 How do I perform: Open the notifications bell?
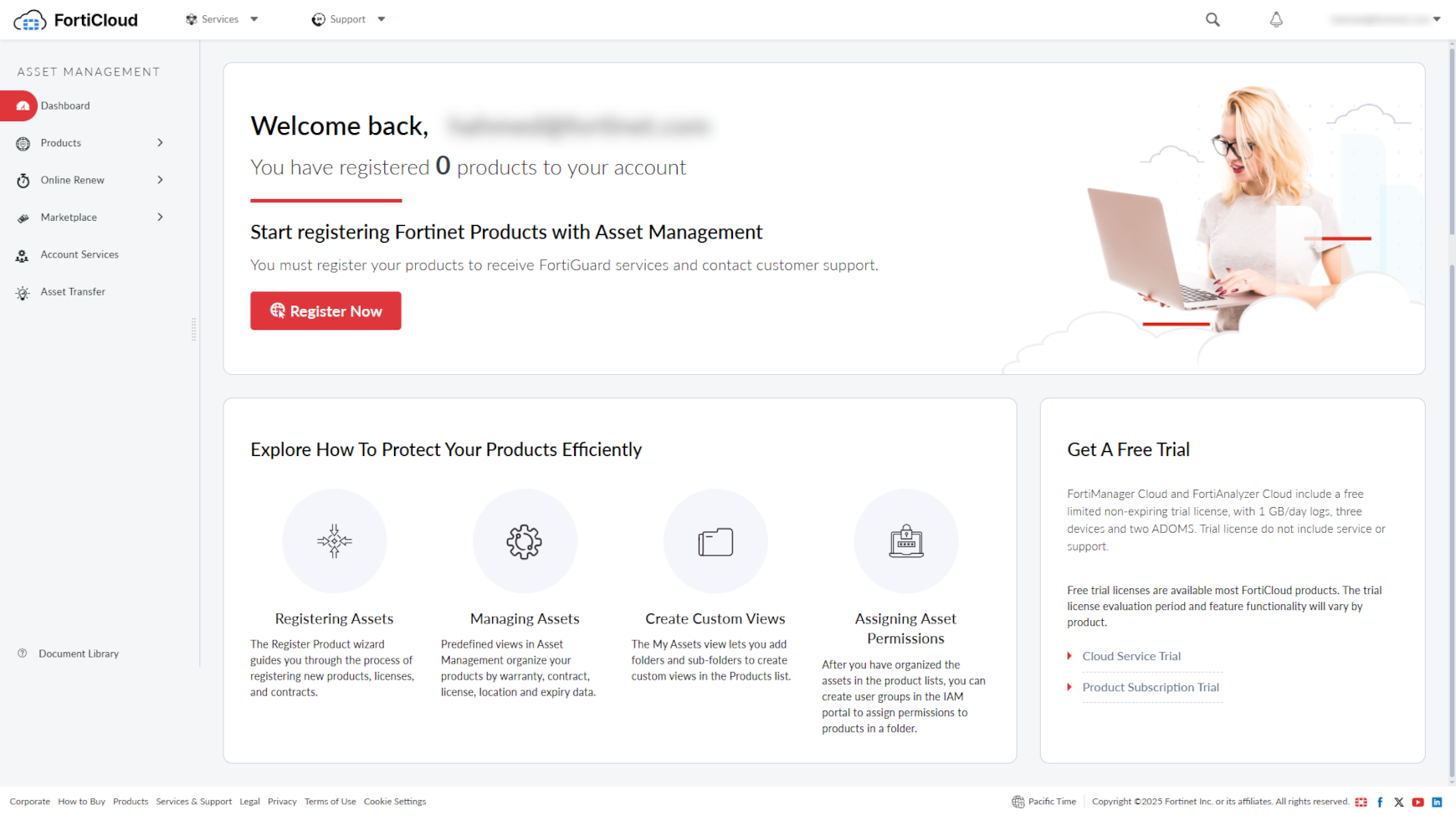1276,19
